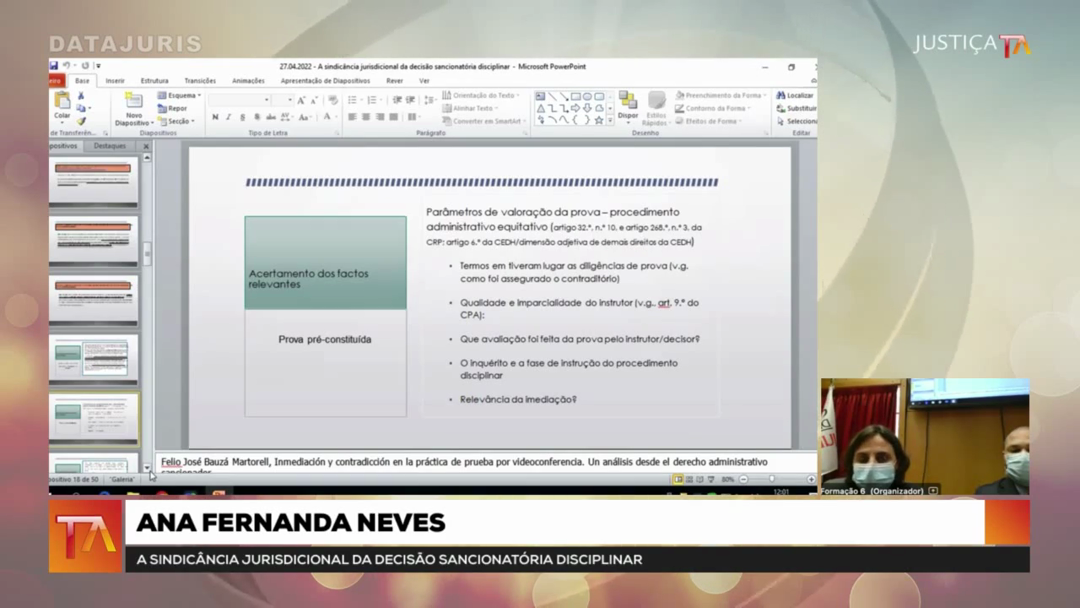Toggle underline S formatting
Image resolution: width=1080 pixels, height=608 pixels.
[x=242, y=118]
